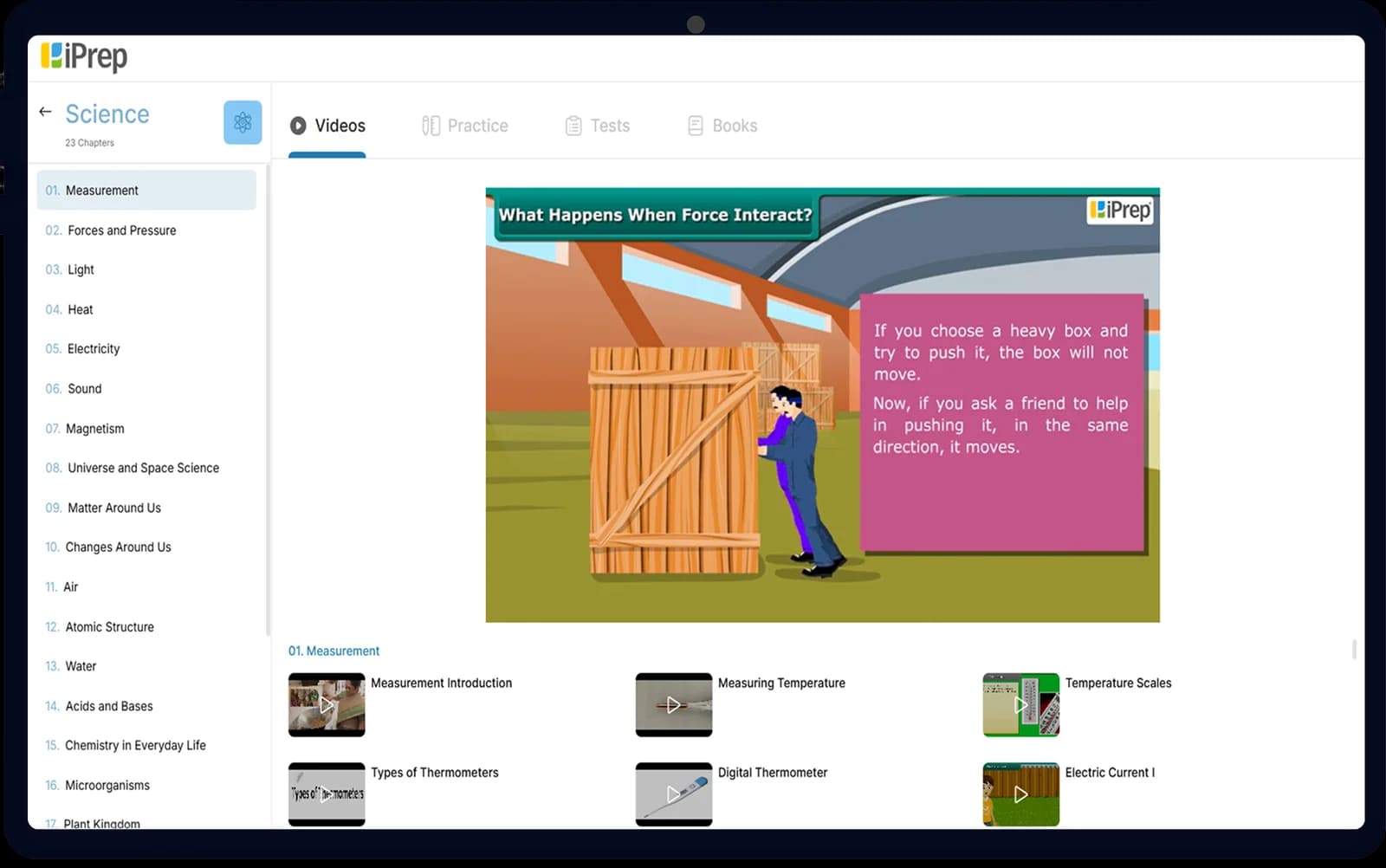Play the Measuring Temperature video thumbnail

[x=673, y=704]
